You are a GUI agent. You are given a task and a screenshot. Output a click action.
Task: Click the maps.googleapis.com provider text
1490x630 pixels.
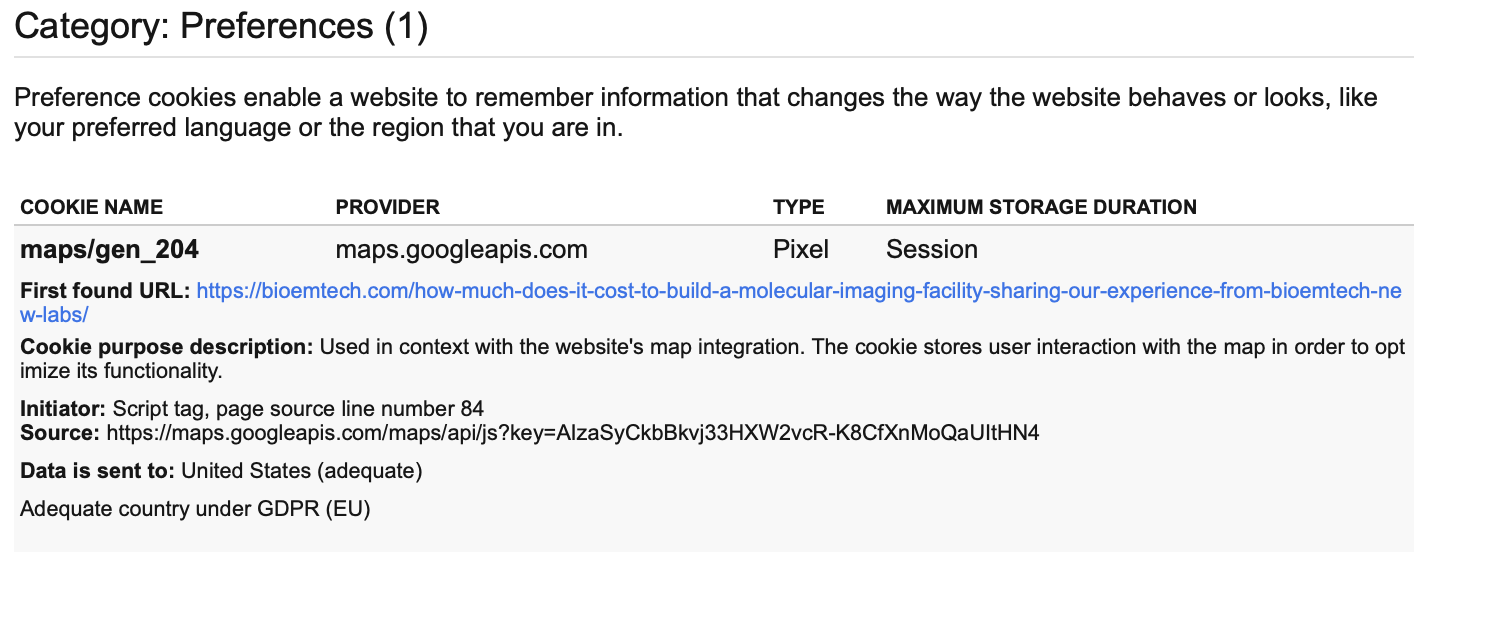point(461,249)
